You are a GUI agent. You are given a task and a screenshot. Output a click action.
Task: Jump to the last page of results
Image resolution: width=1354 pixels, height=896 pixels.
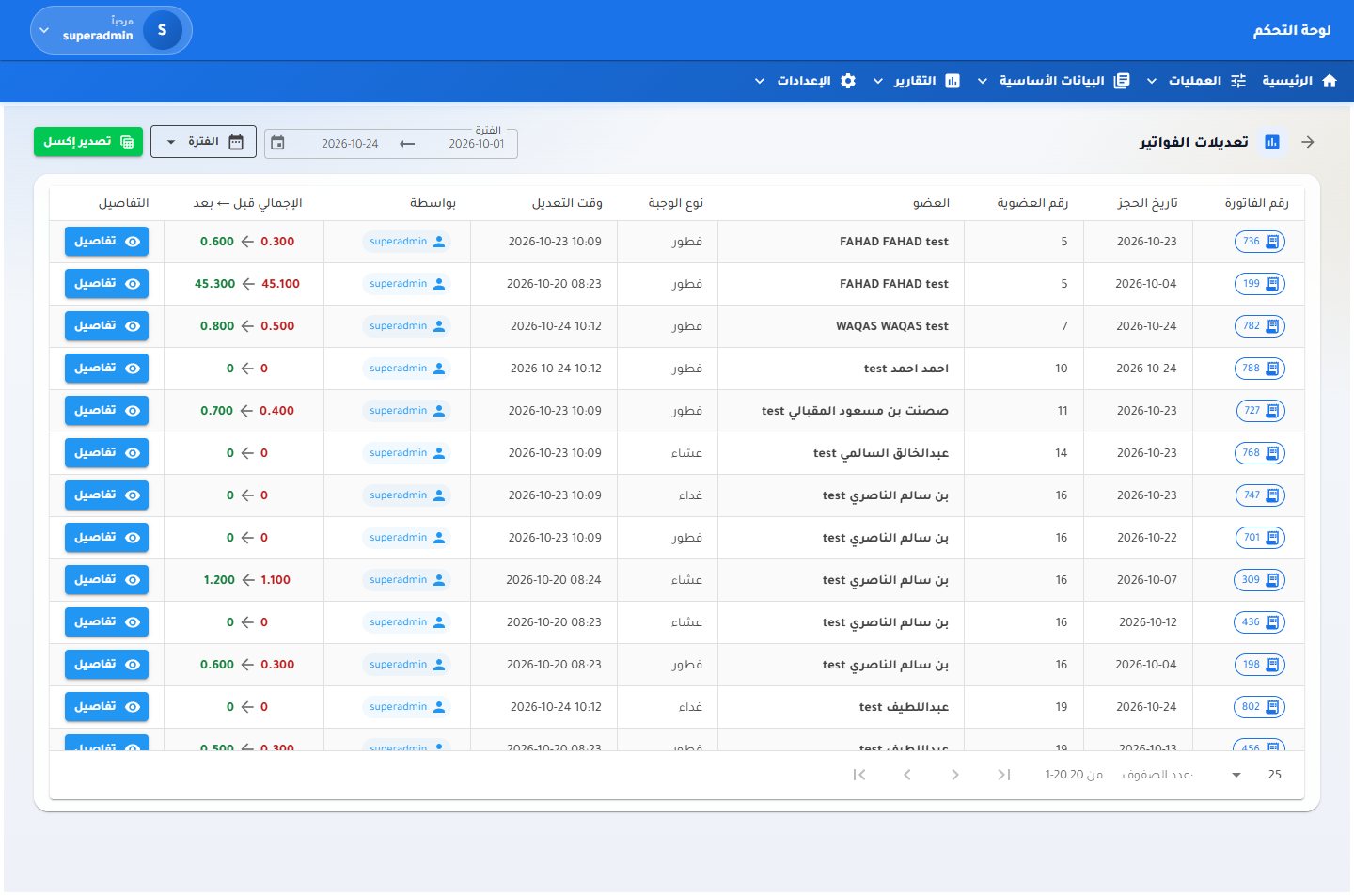pos(859,775)
